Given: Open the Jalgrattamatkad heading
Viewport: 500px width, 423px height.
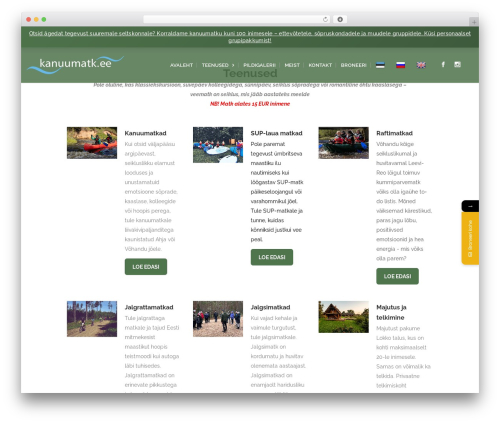Looking at the screenshot, I should pos(149,307).
